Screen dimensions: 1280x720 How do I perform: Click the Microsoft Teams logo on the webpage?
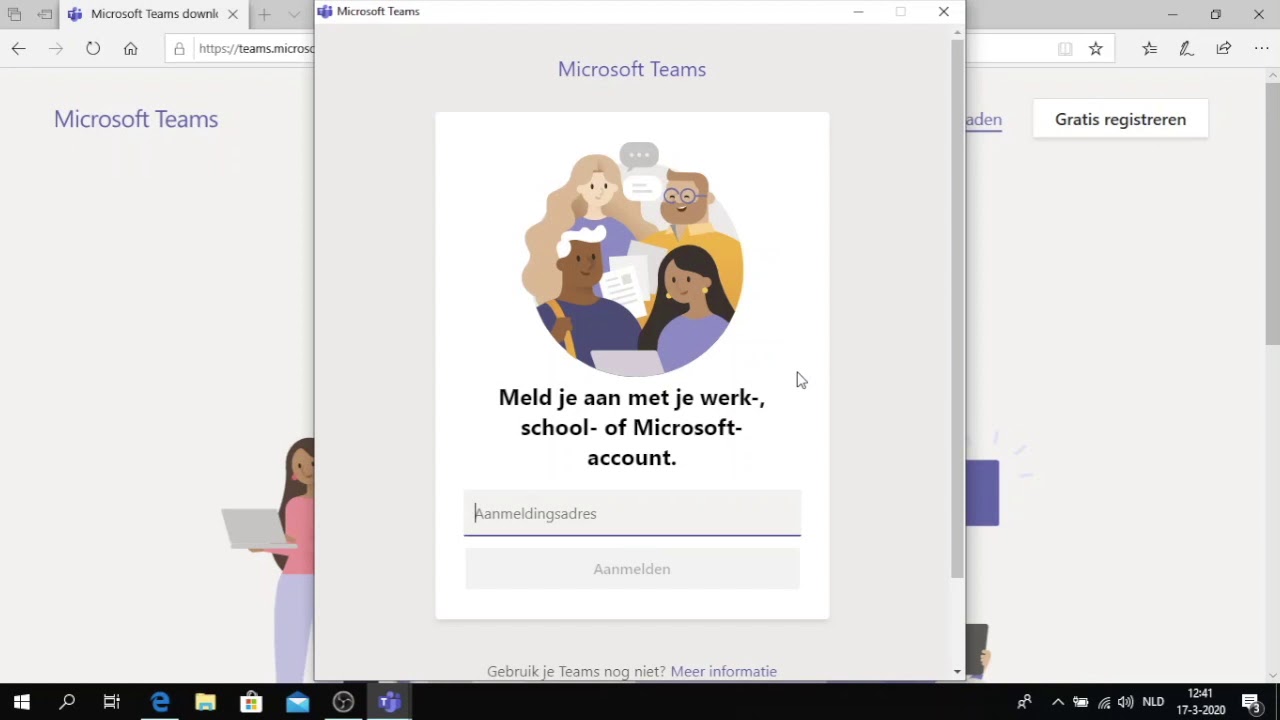click(x=136, y=119)
